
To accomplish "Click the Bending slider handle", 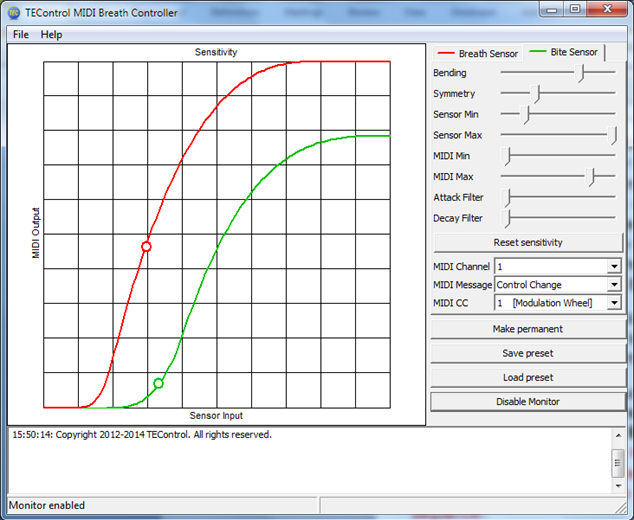I will tap(580, 73).
